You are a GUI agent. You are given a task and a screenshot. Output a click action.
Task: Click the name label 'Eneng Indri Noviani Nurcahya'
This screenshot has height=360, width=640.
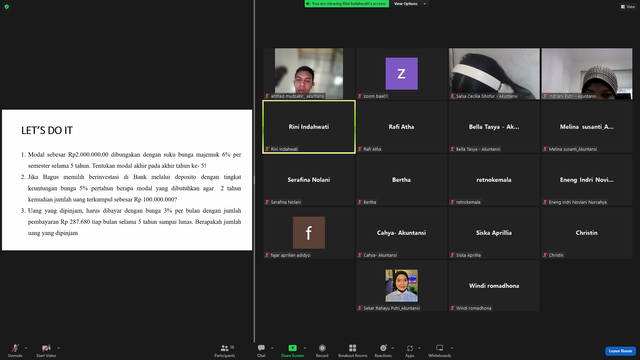pyautogui.click(x=578, y=202)
